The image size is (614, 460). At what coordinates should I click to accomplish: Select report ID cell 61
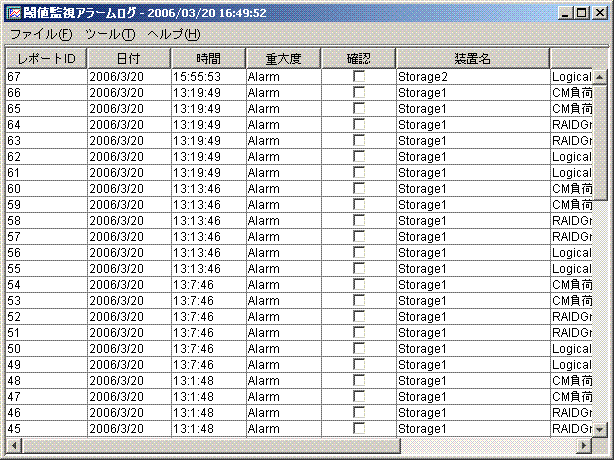pos(46,173)
